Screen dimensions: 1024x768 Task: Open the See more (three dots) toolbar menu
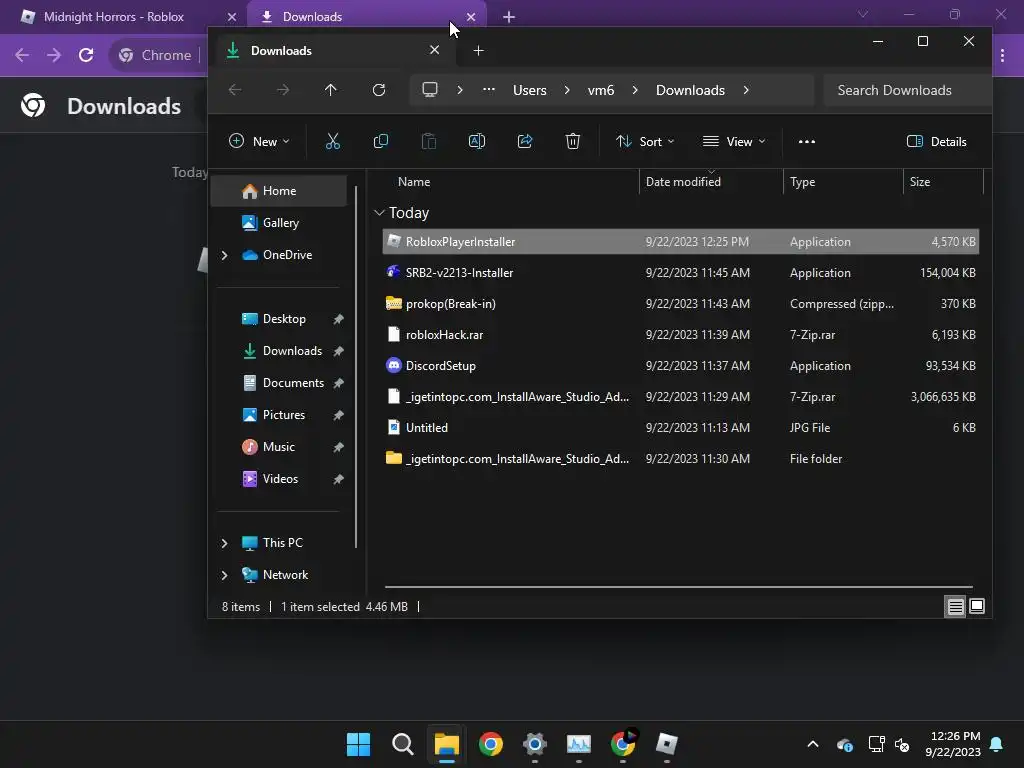[807, 141]
